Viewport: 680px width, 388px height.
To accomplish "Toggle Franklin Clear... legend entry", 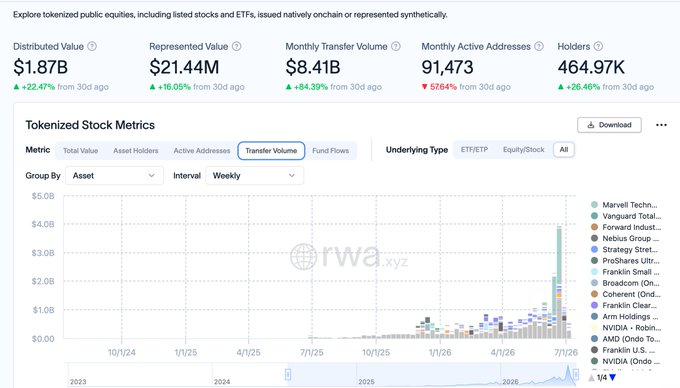I will (x=624, y=306).
